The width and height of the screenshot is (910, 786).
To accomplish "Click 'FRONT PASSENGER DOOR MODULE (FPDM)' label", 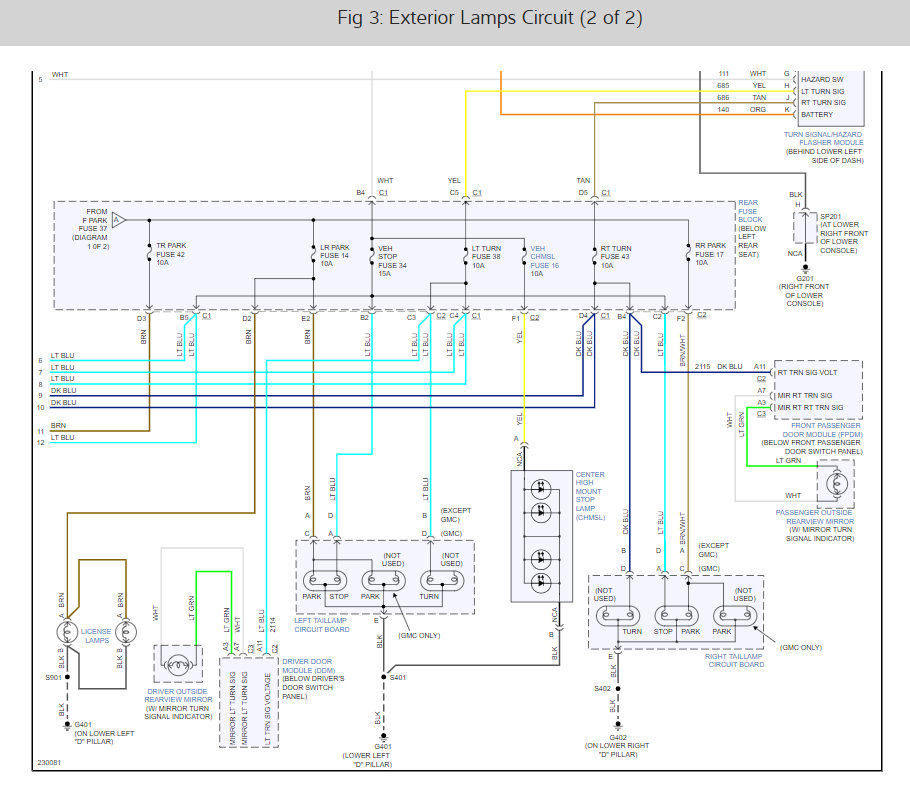I will pyautogui.click(x=823, y=430).
